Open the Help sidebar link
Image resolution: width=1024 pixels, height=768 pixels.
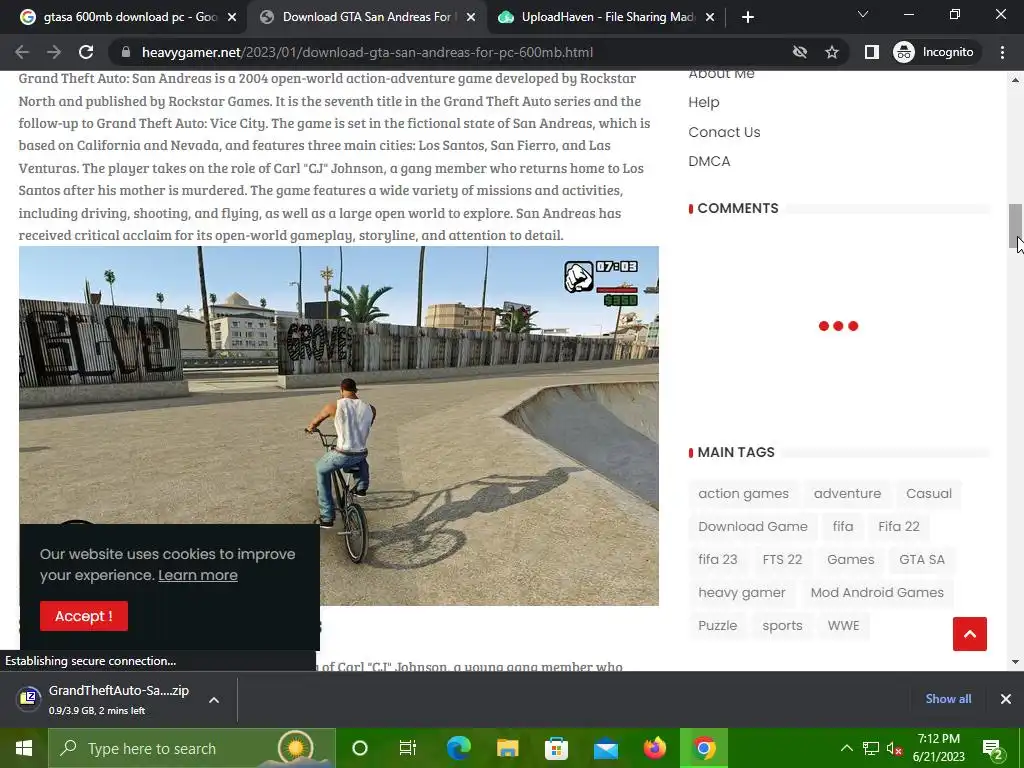click(703, 103)
